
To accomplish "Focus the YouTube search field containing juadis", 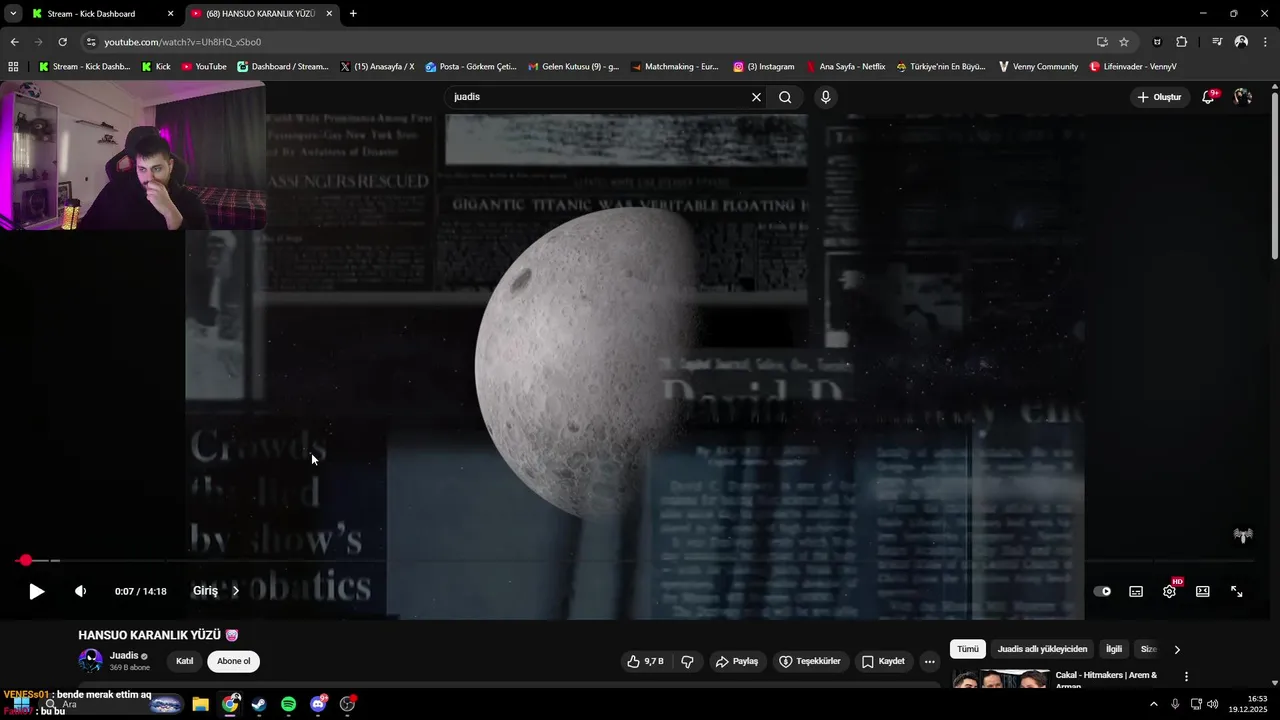I will click(x=596, y=97).
